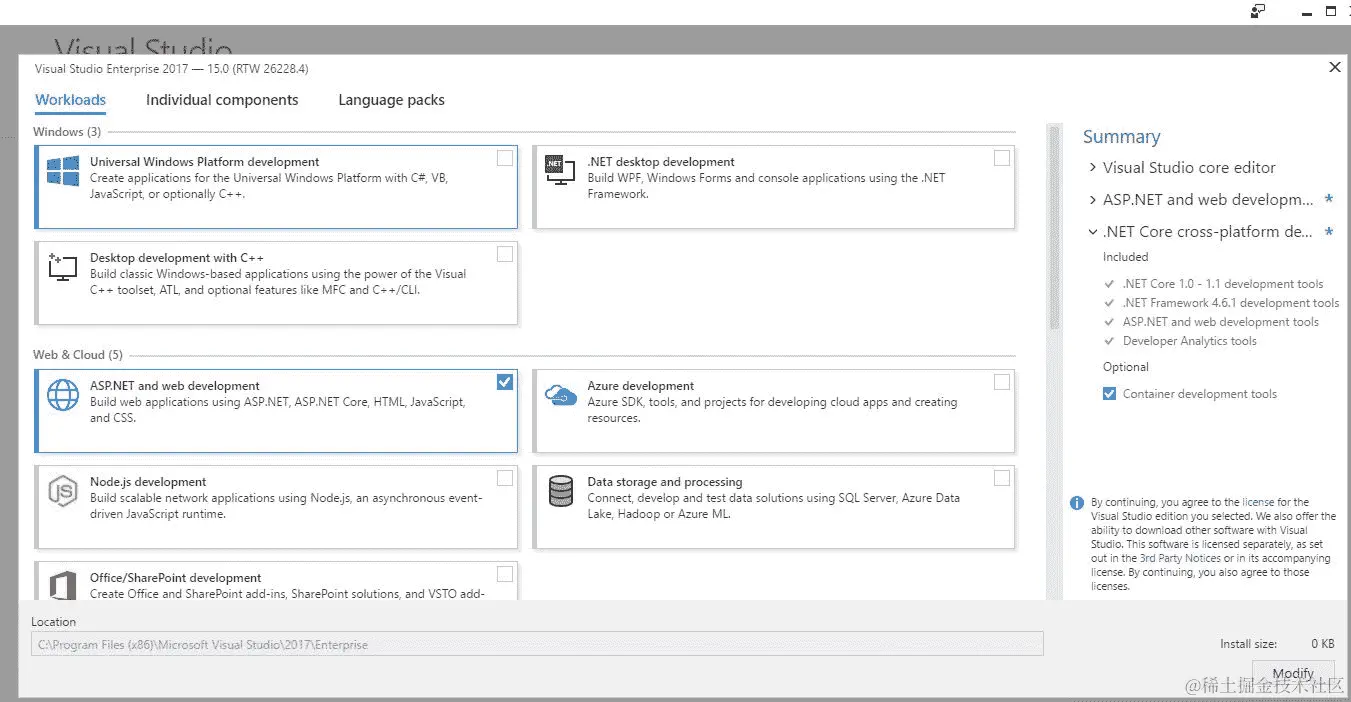Check .NET desktop development workload
The width and height of the screenshot is (1351, 702).
click(x=1002, y=158)
